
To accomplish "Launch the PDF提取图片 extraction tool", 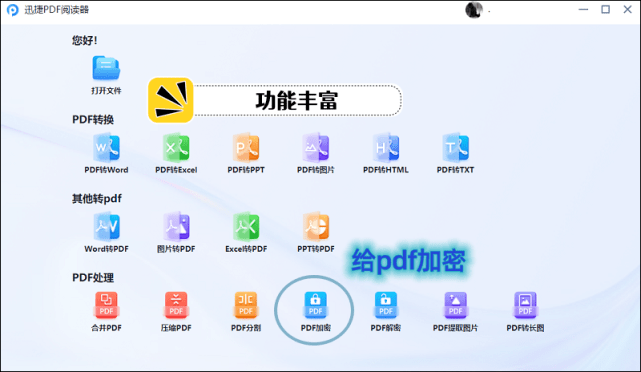I will (x=455, y=305).
